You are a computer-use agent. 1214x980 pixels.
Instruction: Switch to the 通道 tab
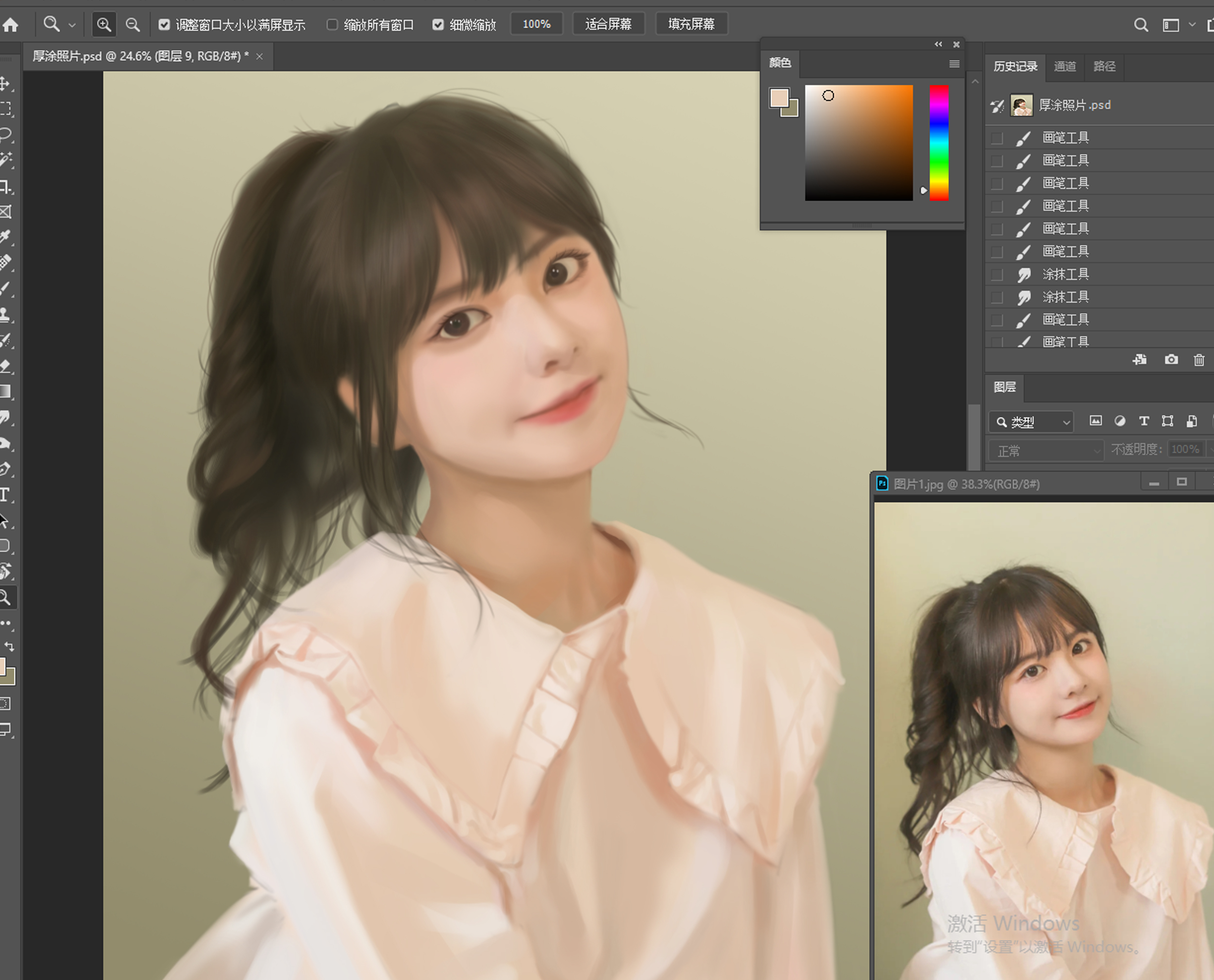tap(1064, 67)
